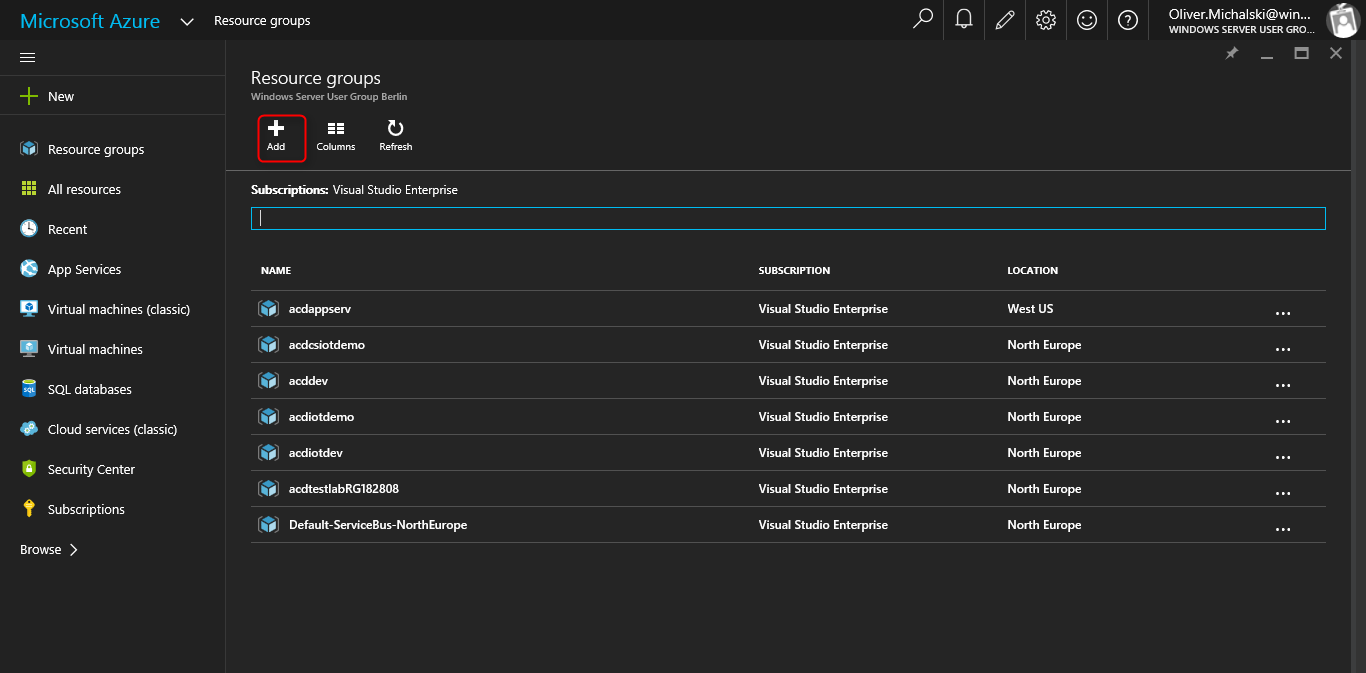Screen dimensions: 1366x673
Task: Open context menu for acdappserv row
Action: pos(1283,313)
